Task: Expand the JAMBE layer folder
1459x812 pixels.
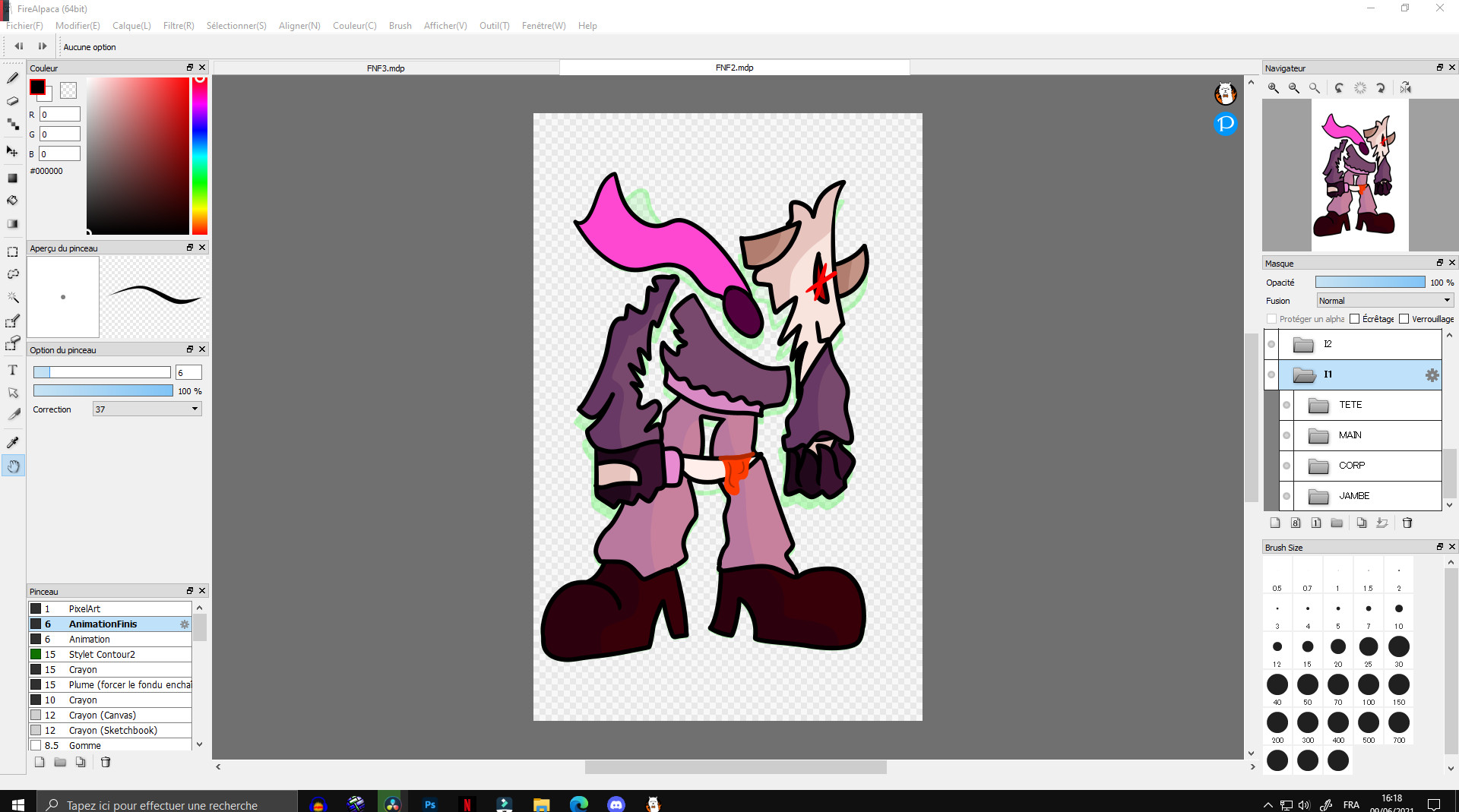Action: pos(1318,496)
